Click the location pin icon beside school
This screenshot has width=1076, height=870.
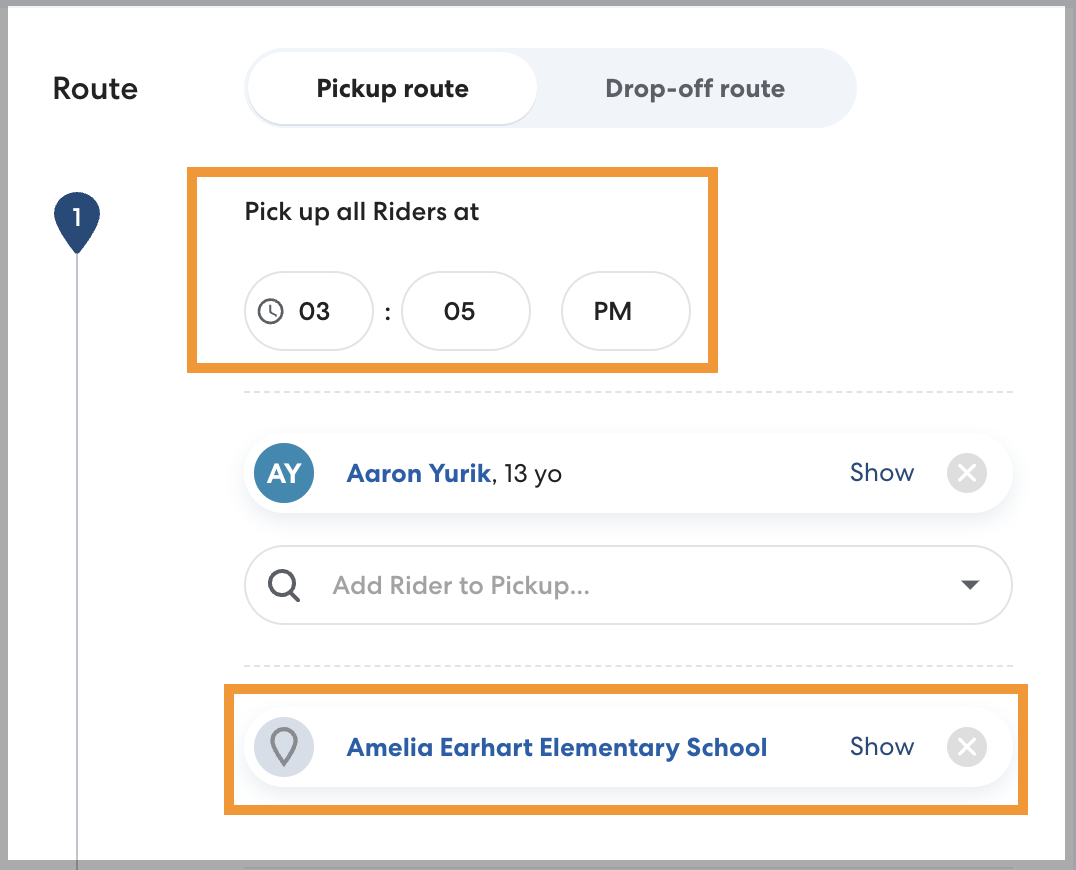click(x=284, y=747)
